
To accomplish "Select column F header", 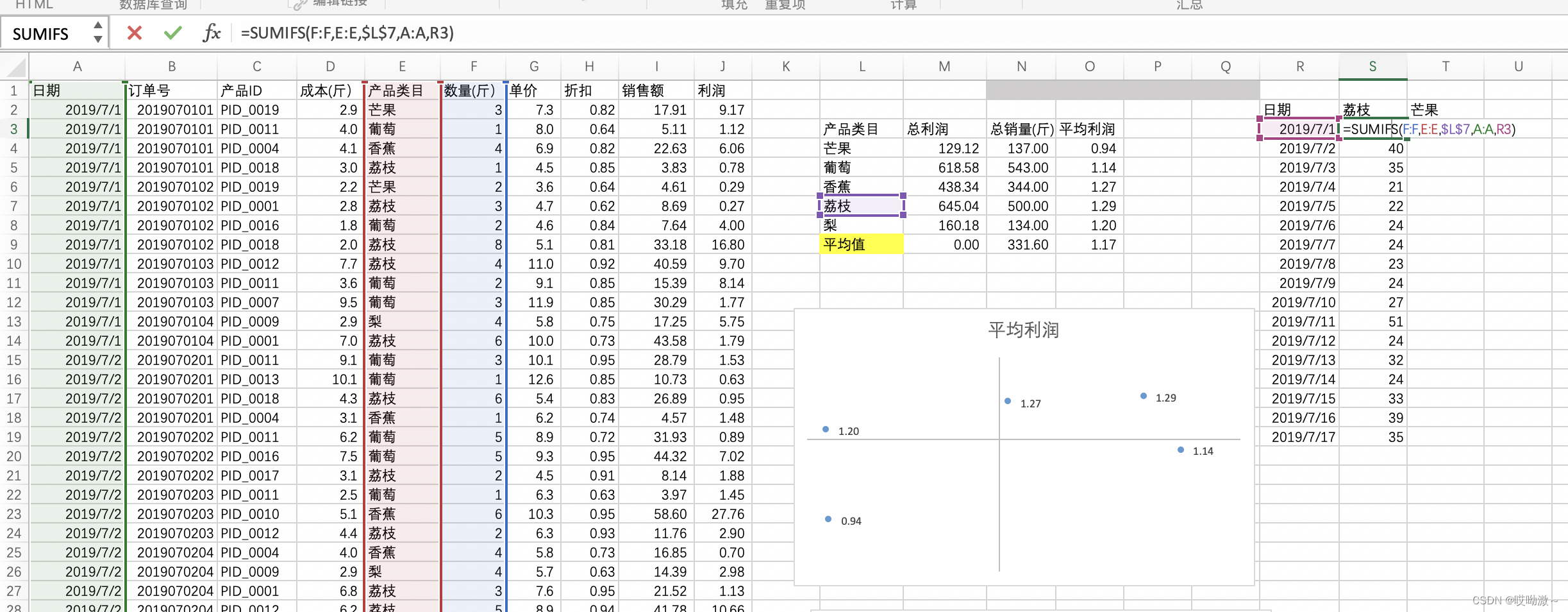I will (x=474, y=67).
